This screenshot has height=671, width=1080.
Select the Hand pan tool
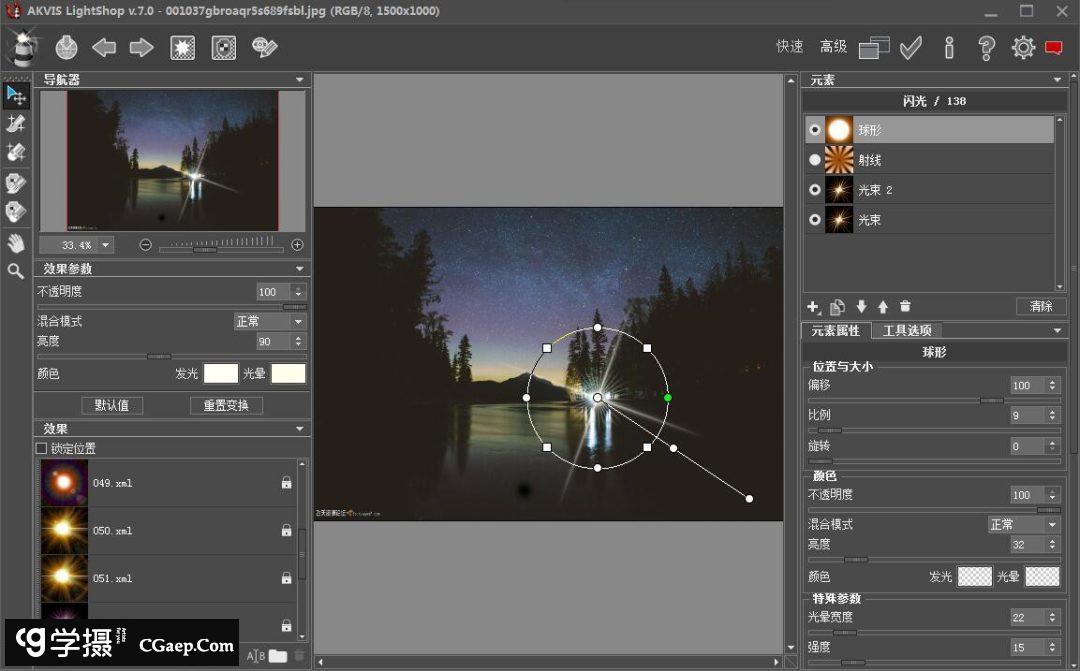[x=16, y=242]
